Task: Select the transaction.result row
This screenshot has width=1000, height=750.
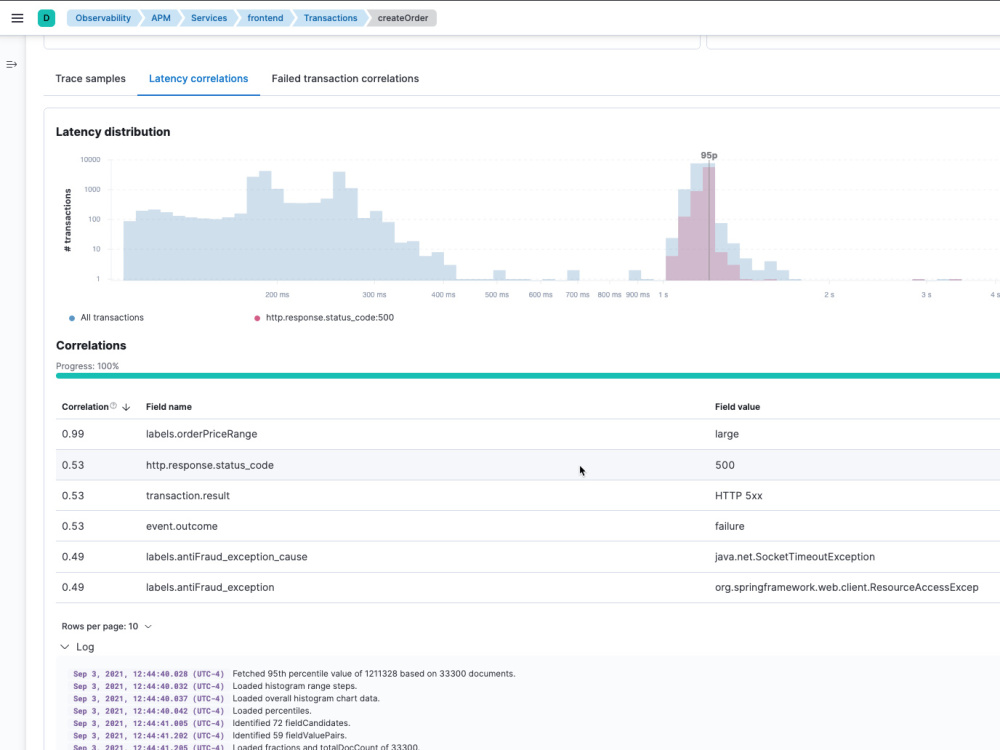Action: click(528, 496)
